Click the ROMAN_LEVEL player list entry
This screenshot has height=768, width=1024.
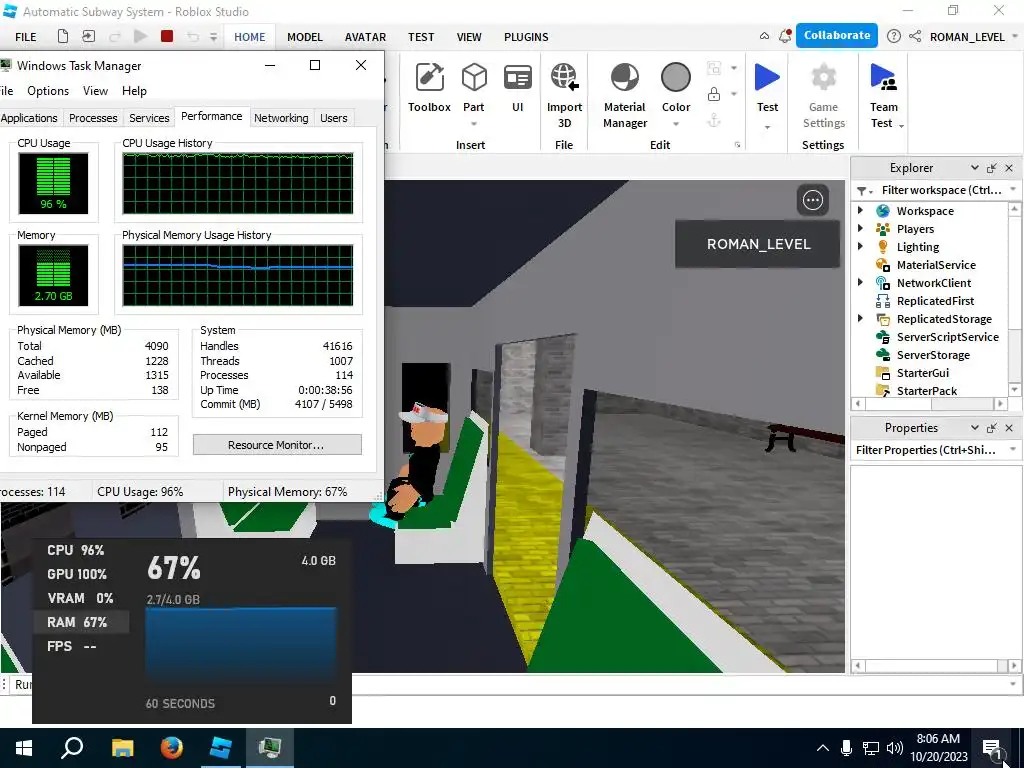point(758,244)
